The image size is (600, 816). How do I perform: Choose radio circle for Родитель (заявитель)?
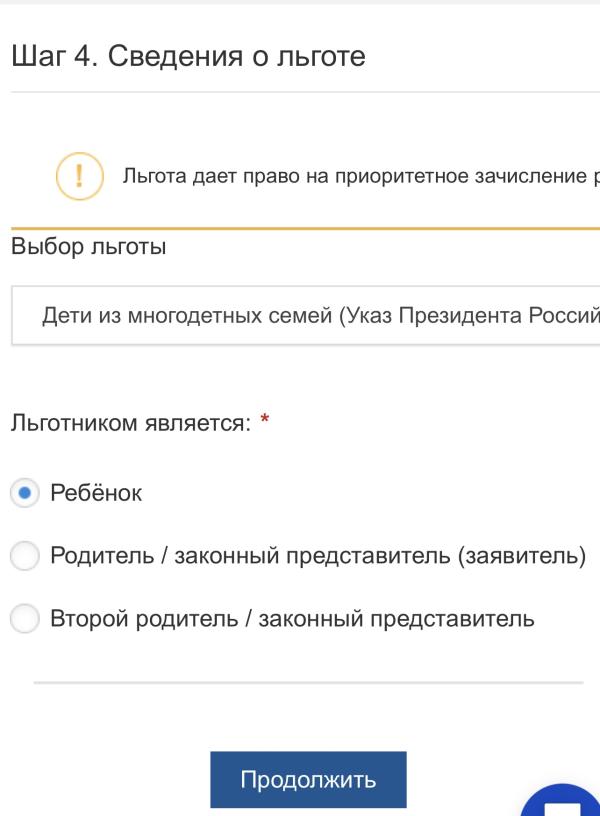25,556
